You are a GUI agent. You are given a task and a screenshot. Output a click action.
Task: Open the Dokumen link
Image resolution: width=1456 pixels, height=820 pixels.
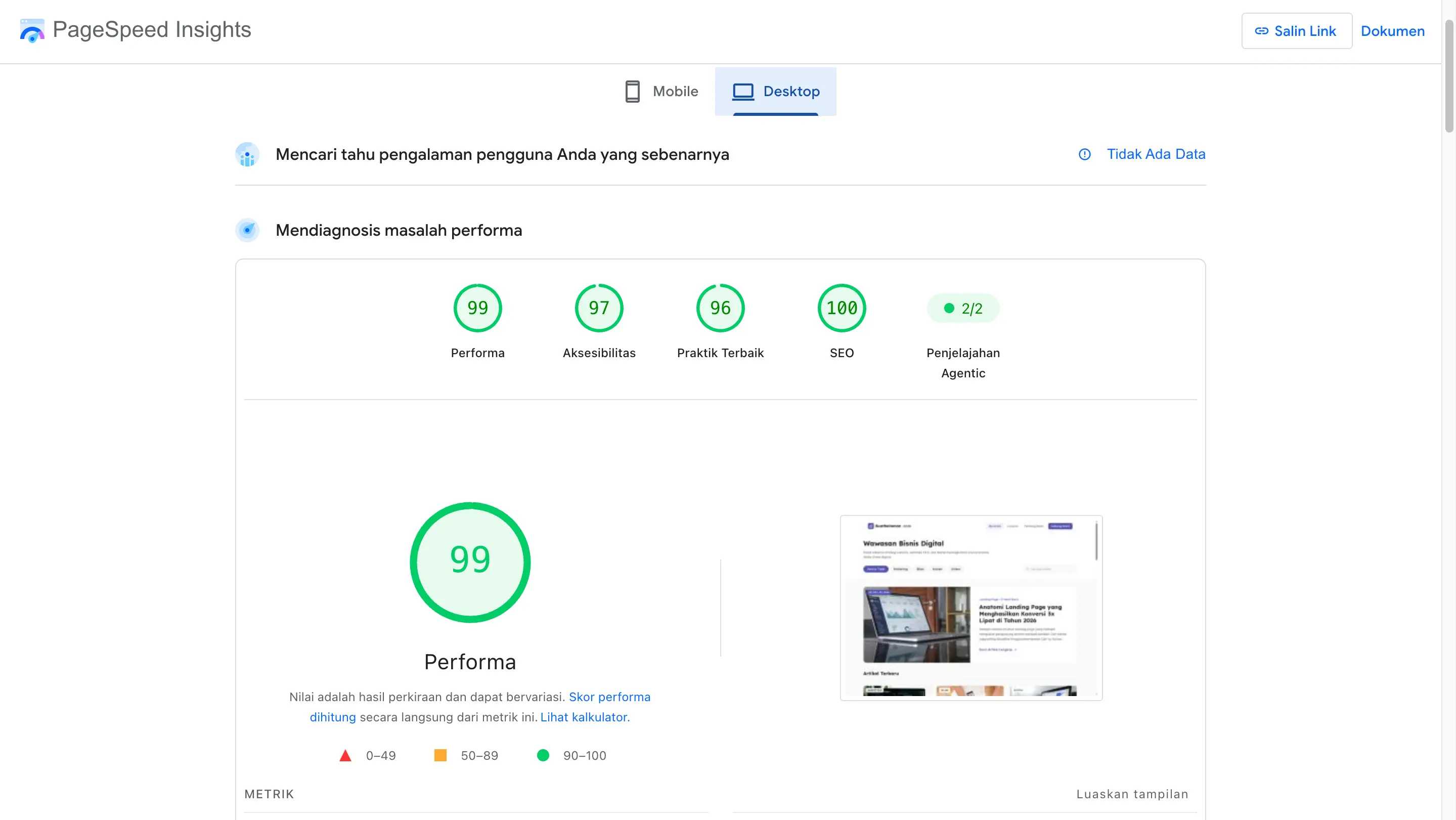(x=1392, y=31)
